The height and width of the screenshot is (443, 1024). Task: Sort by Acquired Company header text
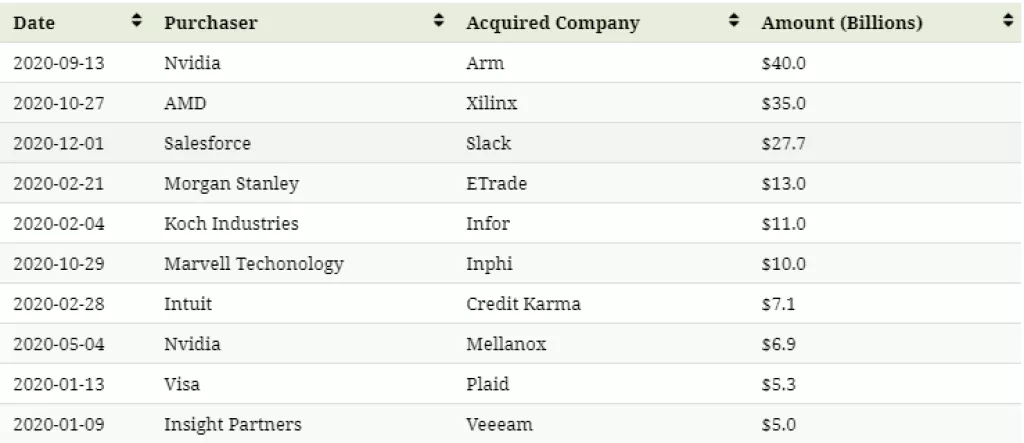[552, 23]
